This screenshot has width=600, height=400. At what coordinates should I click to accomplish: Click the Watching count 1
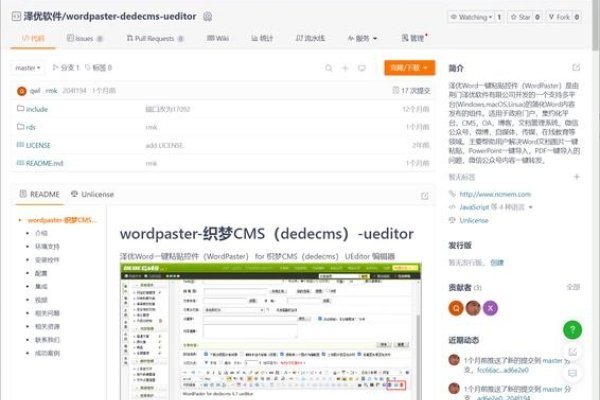coord(499,17)
